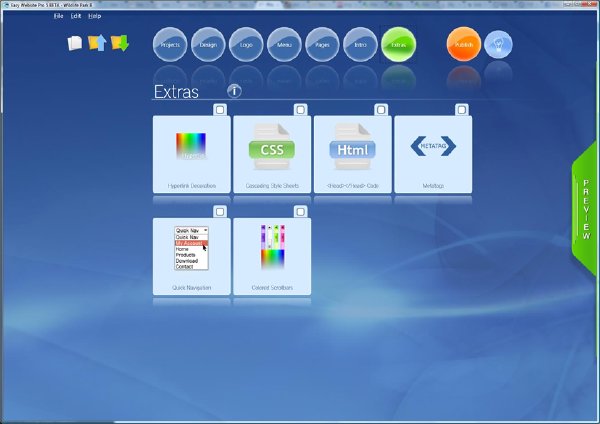Image resolution: width=600 pixels, height=424 pixels.
Task: Open the Edit menu
Action: tap(76, 16)
